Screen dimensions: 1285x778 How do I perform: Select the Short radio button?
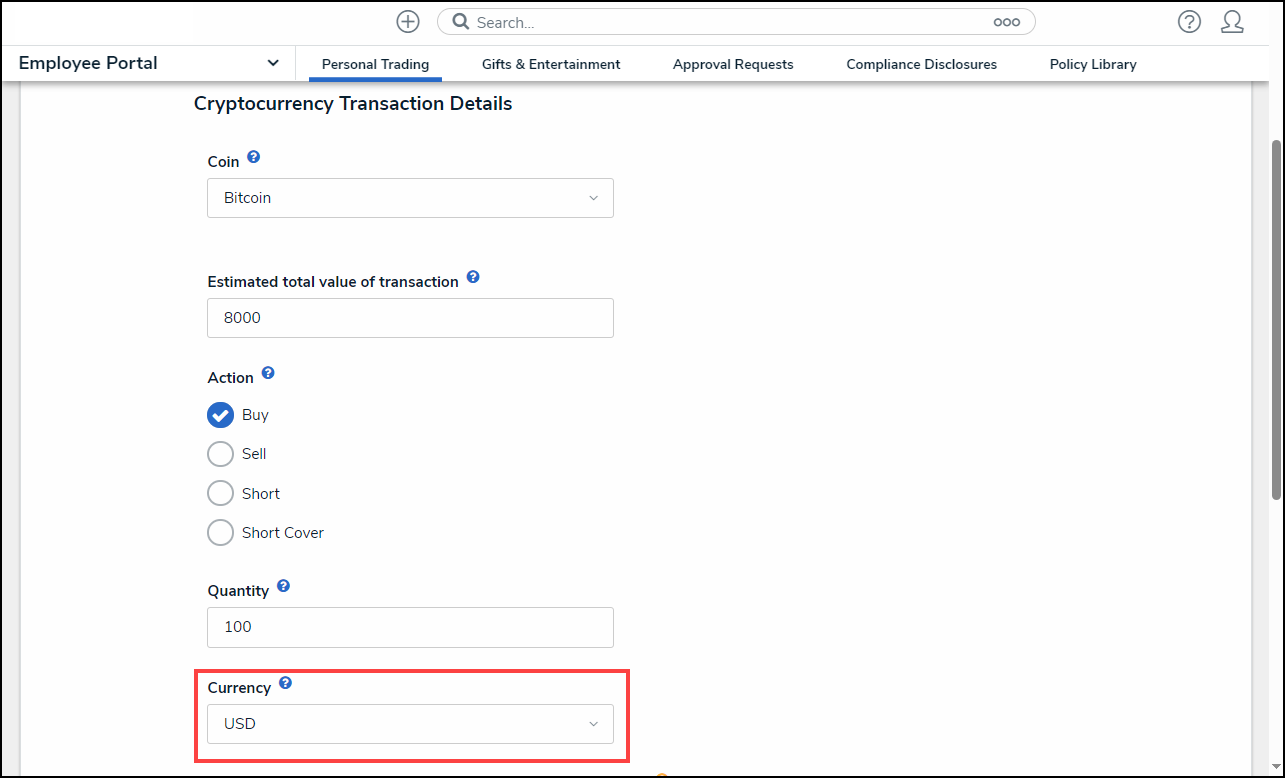click(x=220, y=494)
